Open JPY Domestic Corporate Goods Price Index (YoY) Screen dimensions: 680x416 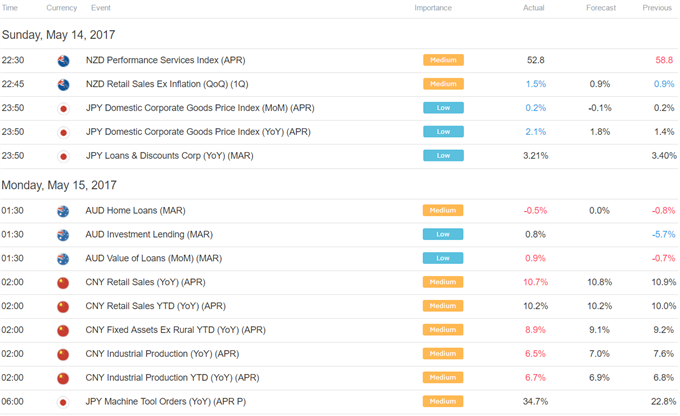(198, 131)
